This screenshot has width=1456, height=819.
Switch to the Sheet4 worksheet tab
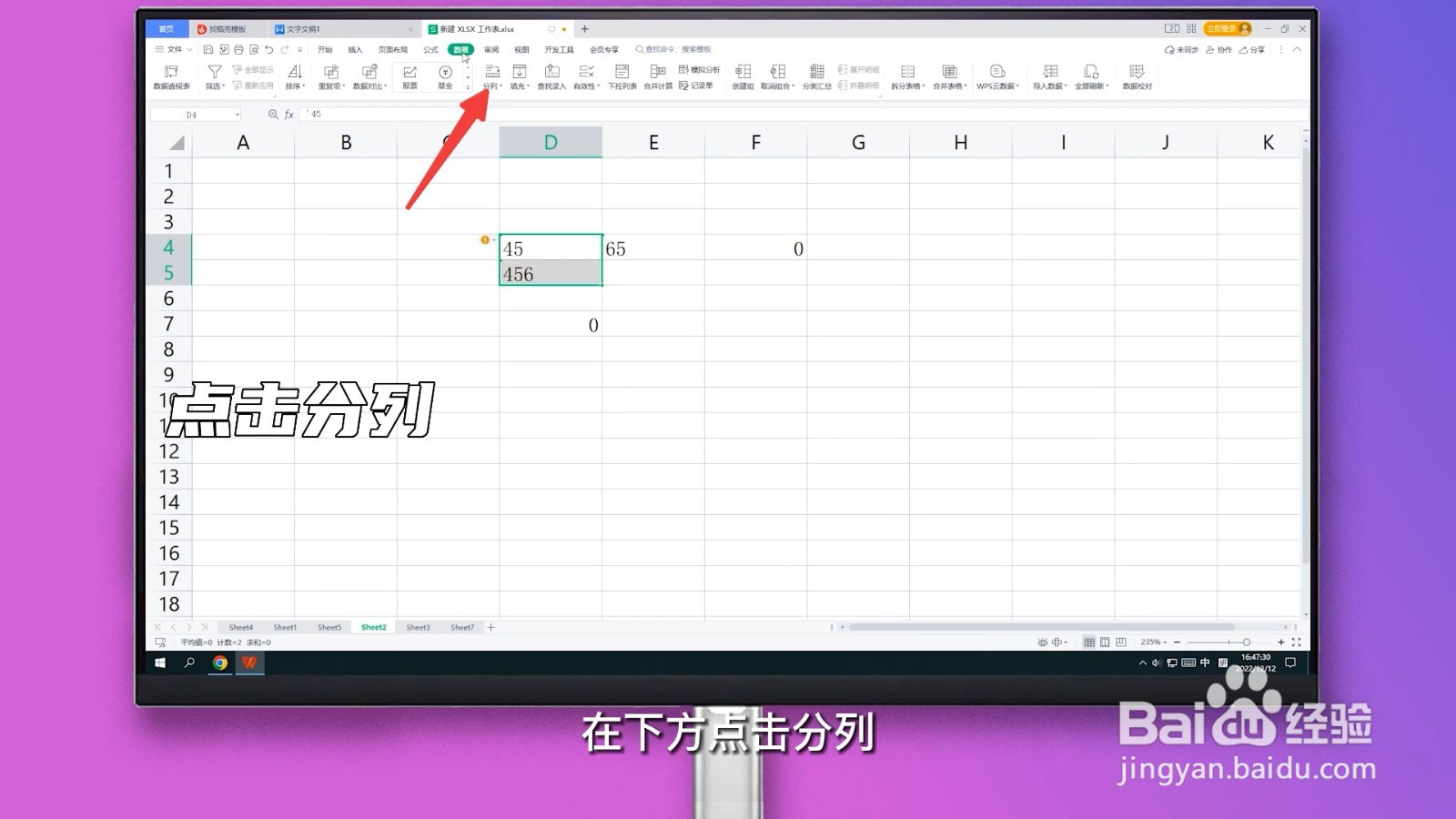(x=241, y=628)
